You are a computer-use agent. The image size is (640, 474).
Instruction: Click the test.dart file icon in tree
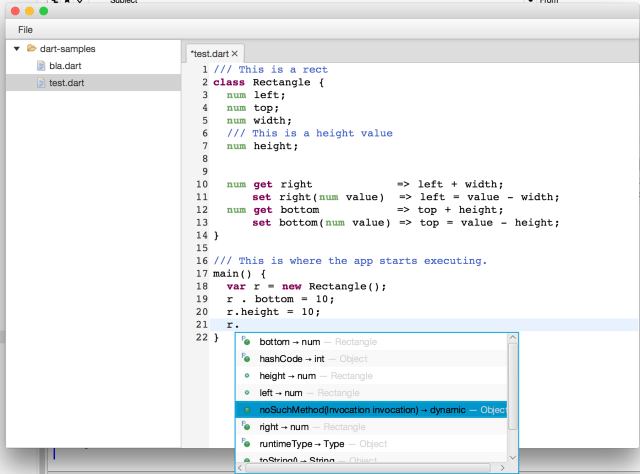(41, 83)
